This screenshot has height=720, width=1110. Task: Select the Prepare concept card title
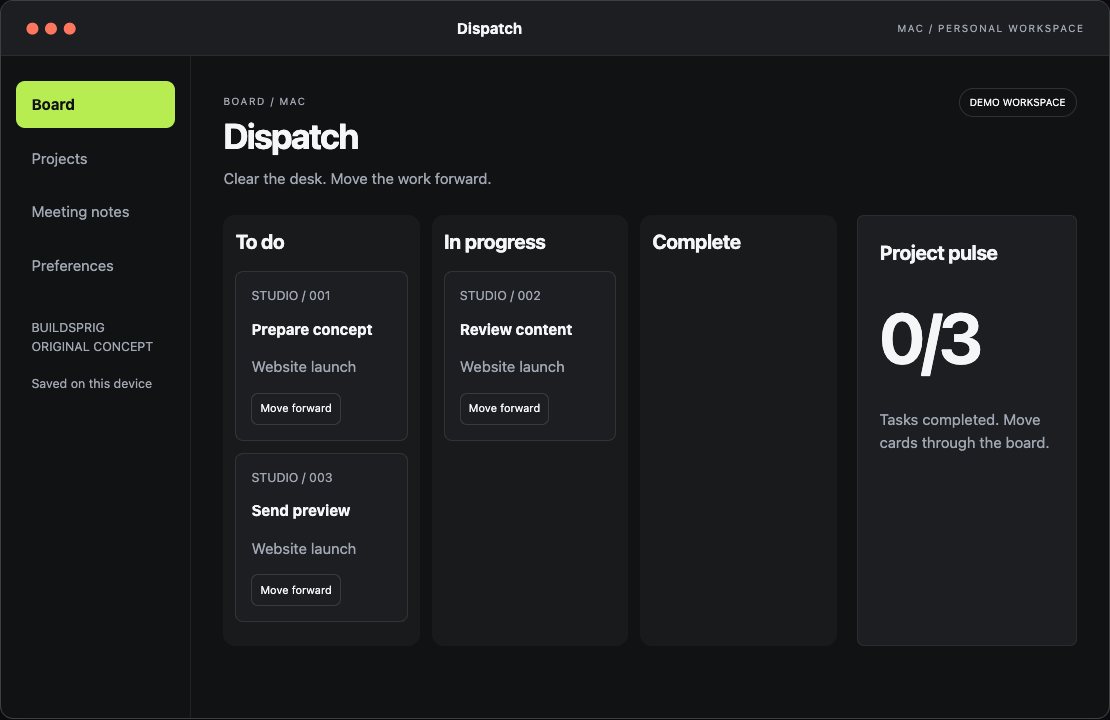point(311,330)
